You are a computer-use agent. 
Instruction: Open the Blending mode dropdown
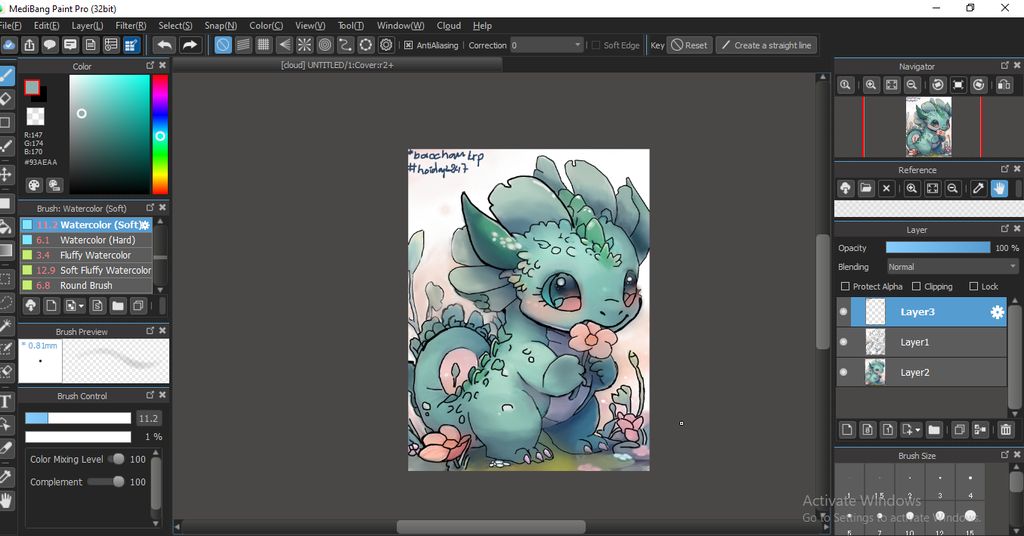[951, 267]
